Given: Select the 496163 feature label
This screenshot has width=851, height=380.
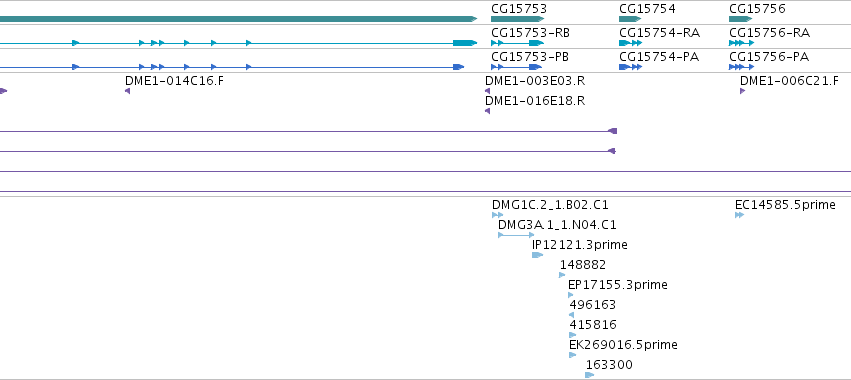Looking at the screenshot, I should [593, 305].
